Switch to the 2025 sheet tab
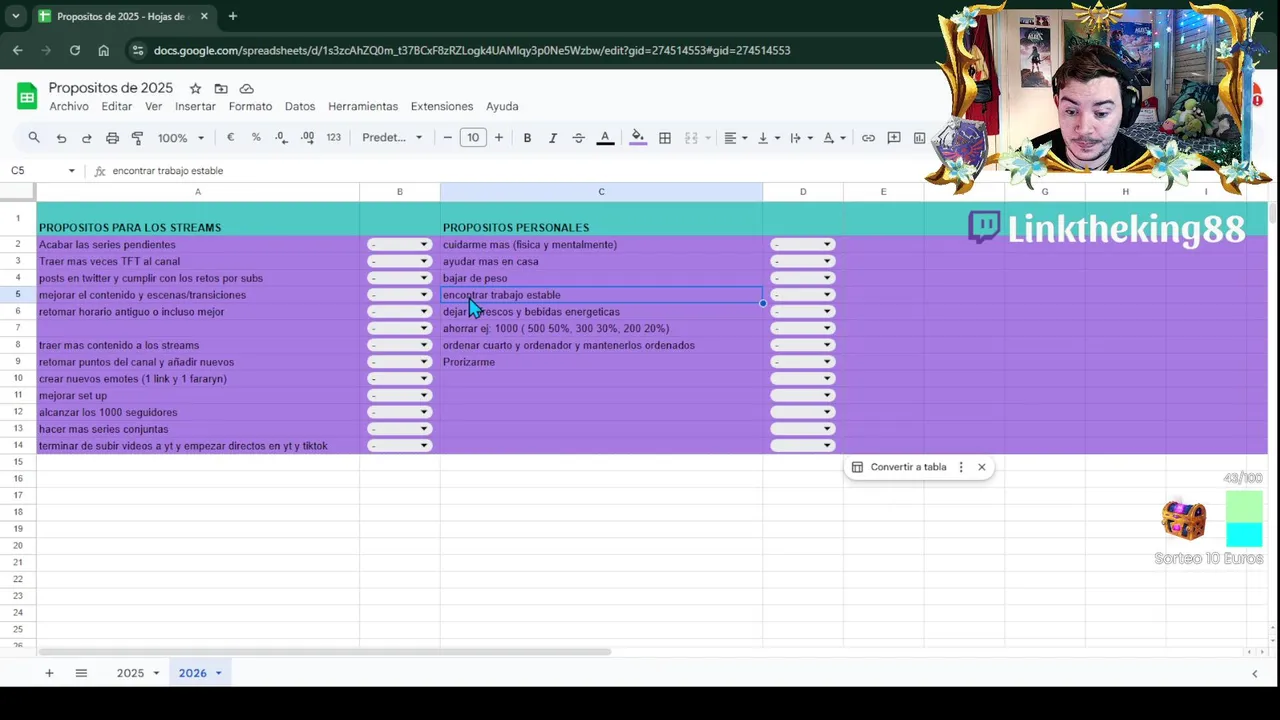Image resolution: width=1280 pixels, height=720 pixels. pyautogui.click(x=130, y=673)
